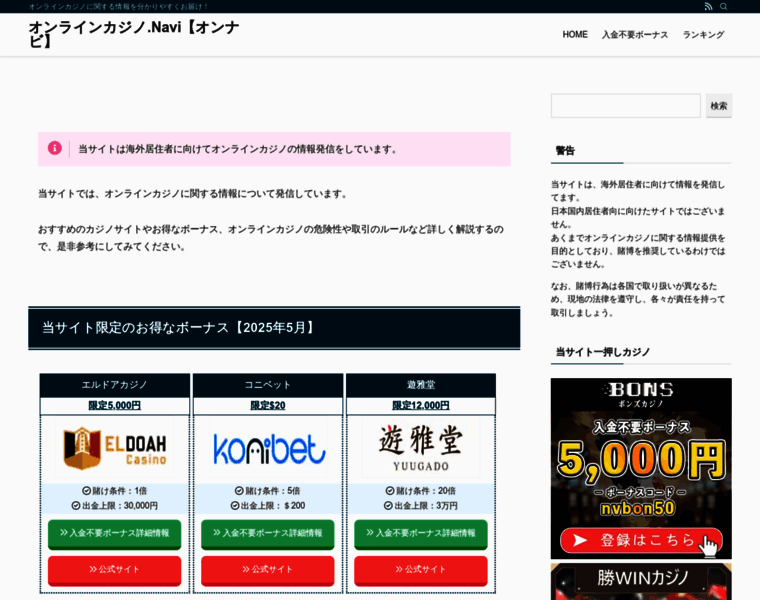Visit 公式サイト for エルドアカジノ
The image size is (760, 600).
point(114,570)
